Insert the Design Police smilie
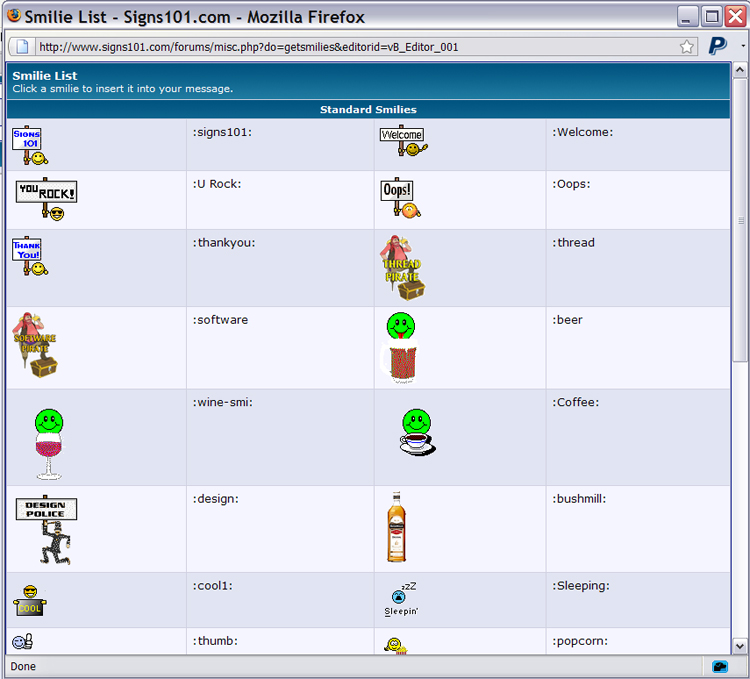Viewport: 750px width, 679px height. (x=46, y=530)
